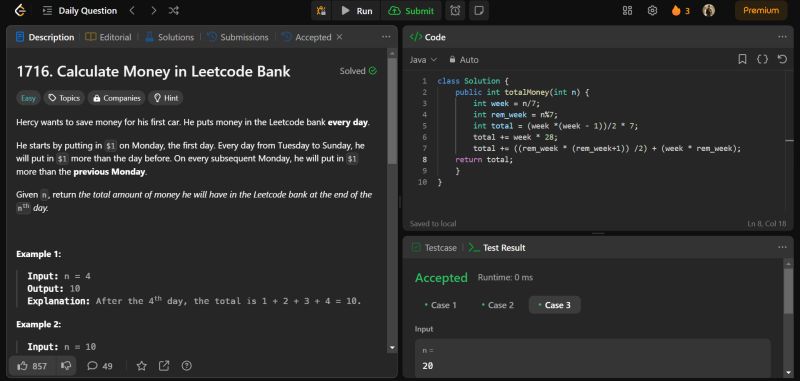Open the notes icon

479,11
